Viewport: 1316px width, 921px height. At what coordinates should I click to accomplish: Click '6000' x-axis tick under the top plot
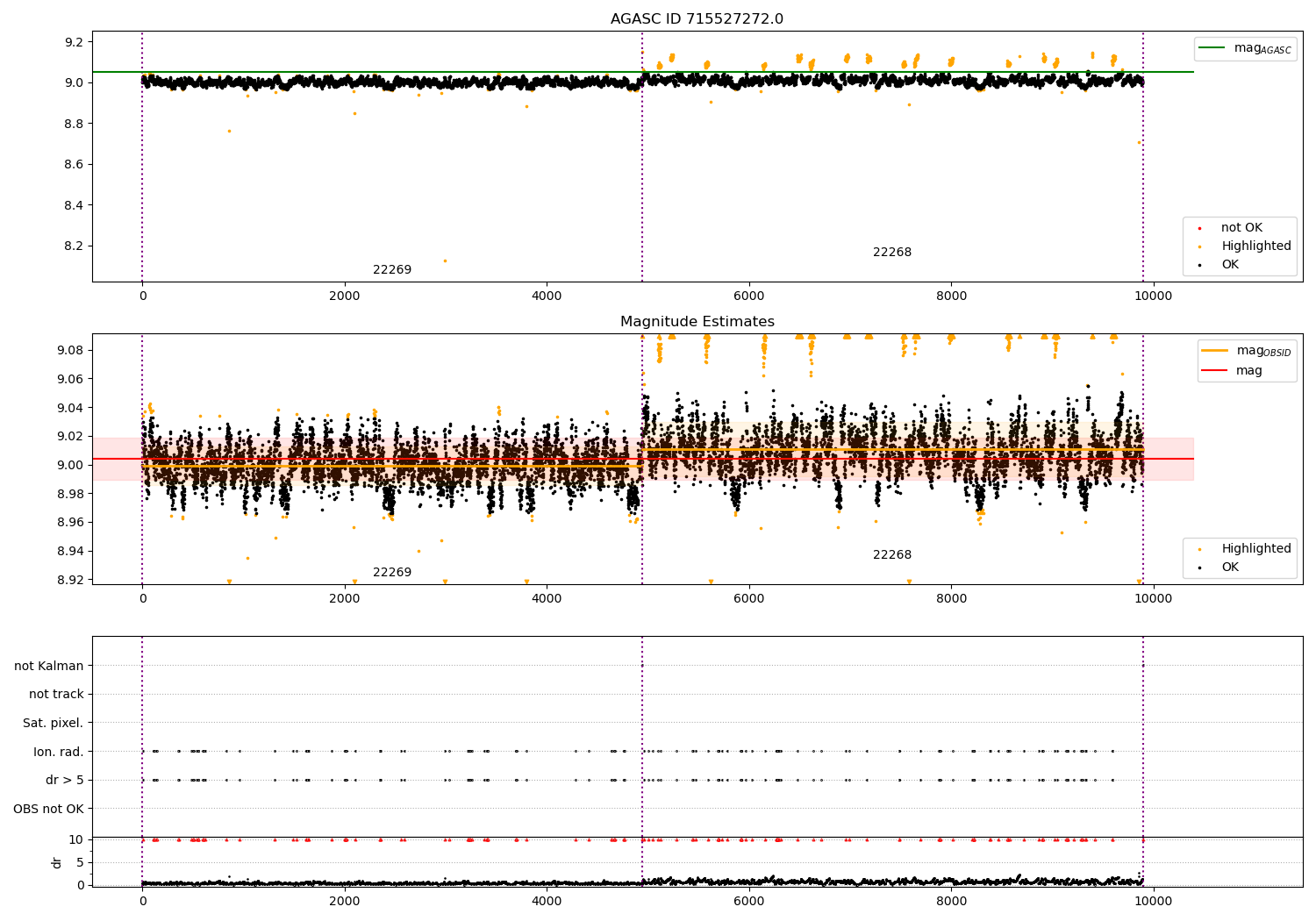[x=748, y=296]
